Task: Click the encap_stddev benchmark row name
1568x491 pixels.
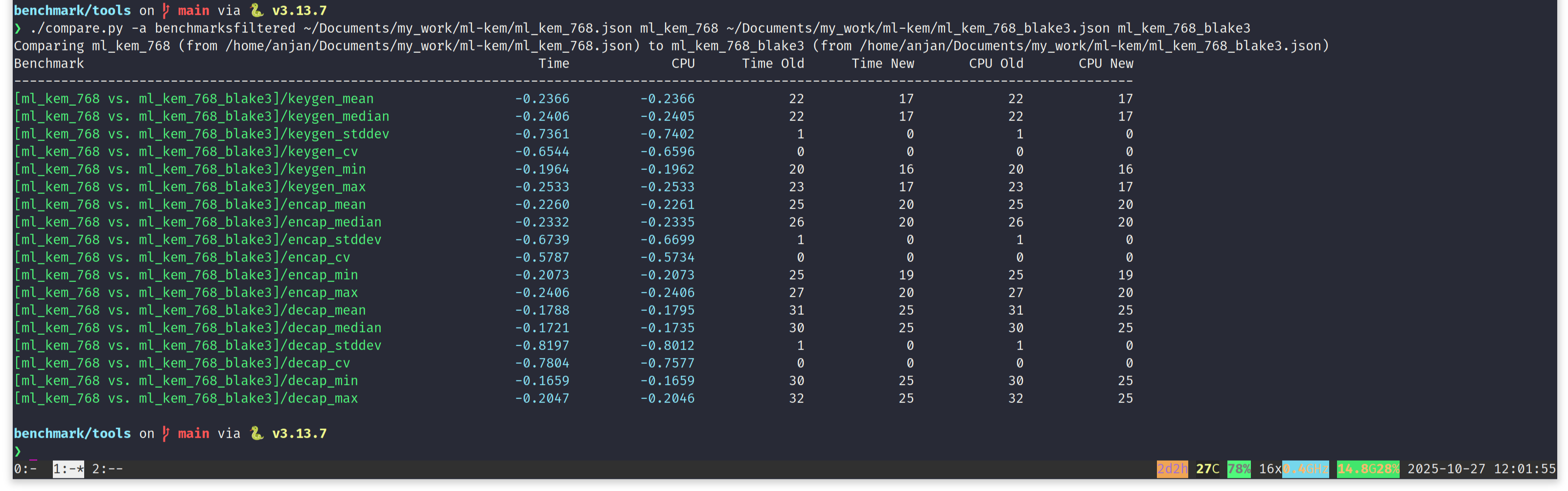Action: 197,239
